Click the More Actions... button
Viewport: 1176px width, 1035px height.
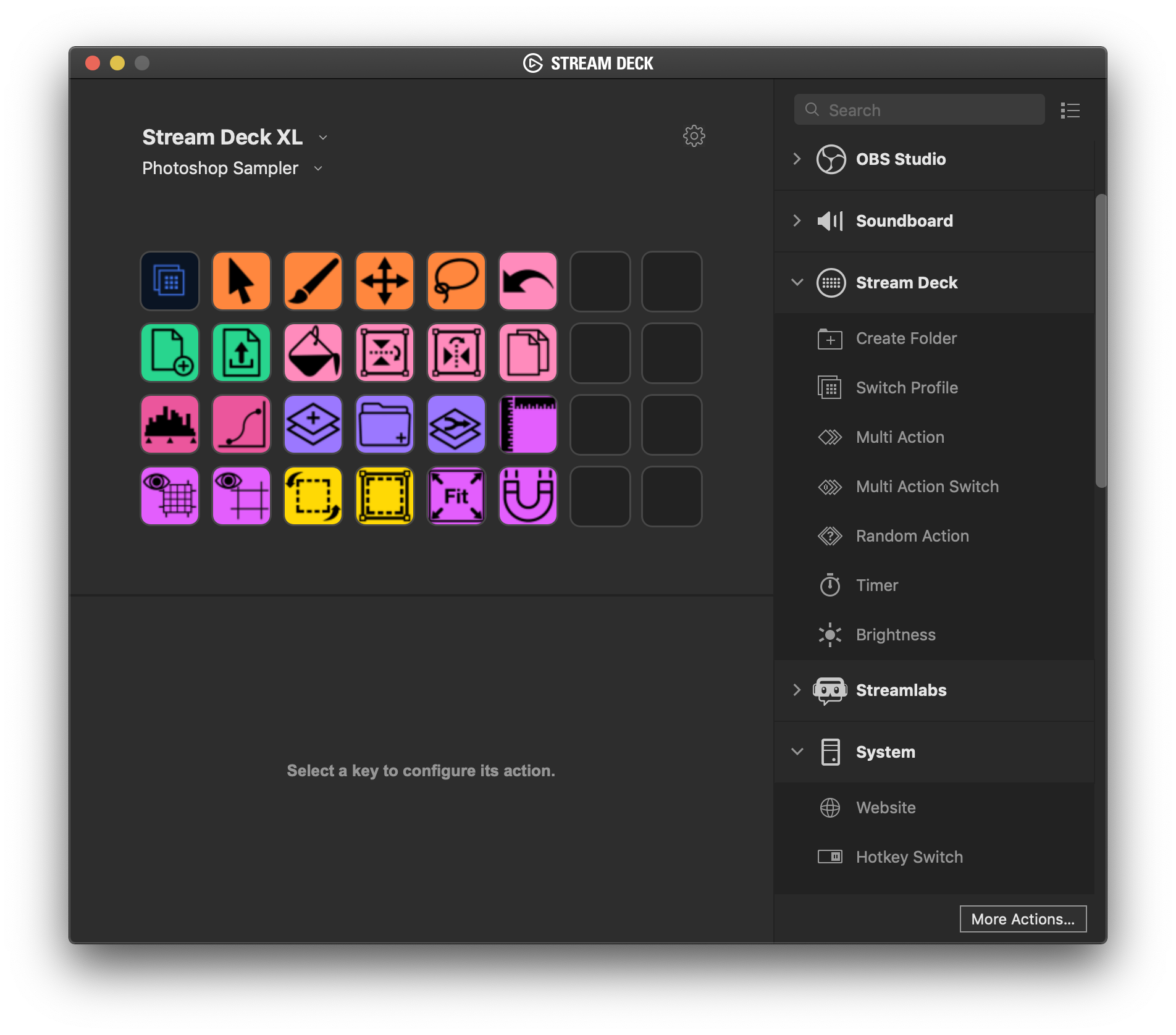pyautogui.click(x=1023, y=919)
